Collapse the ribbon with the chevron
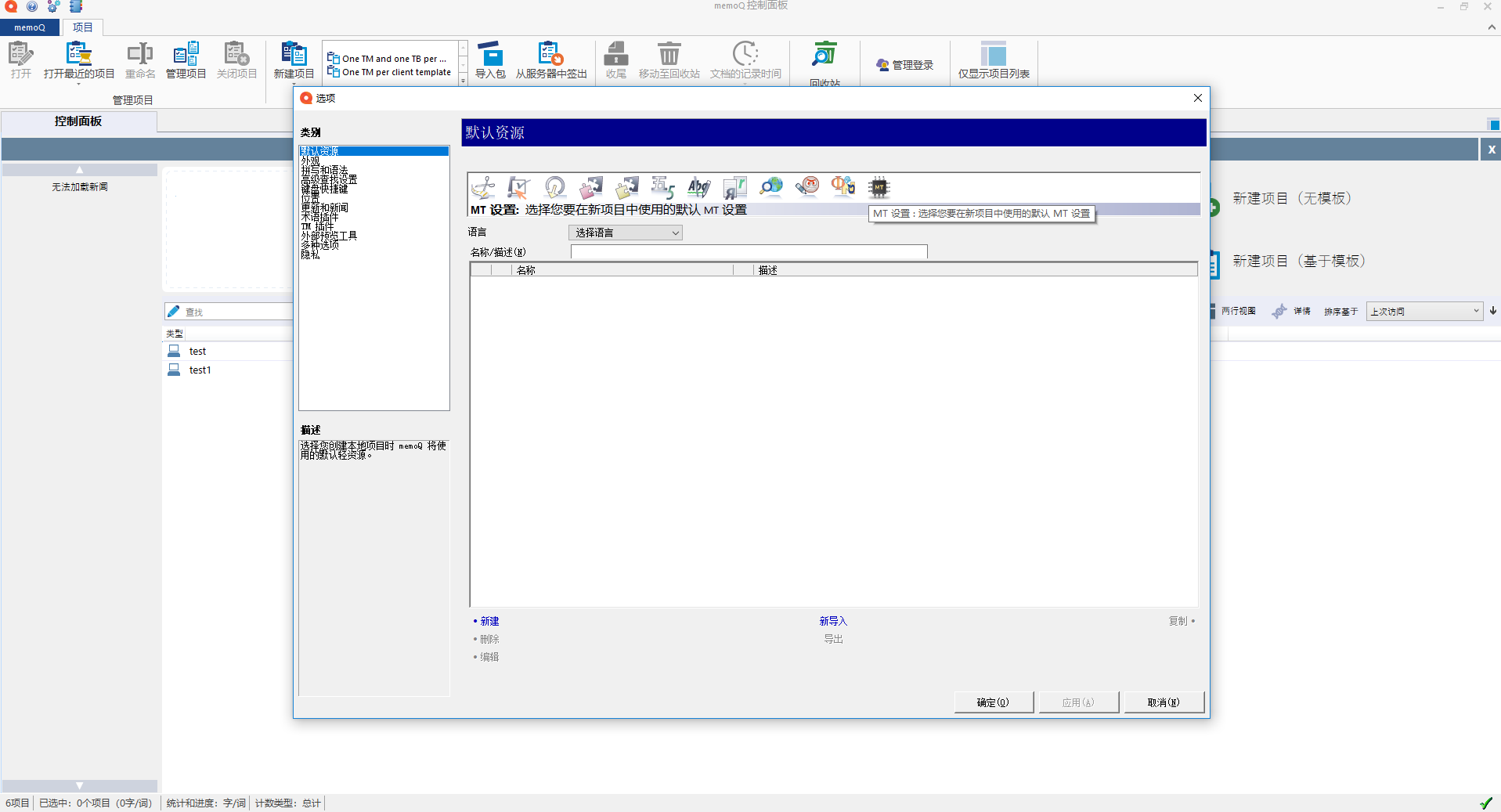Viewport: 1501px width, 812px height. click(1492, 27)
